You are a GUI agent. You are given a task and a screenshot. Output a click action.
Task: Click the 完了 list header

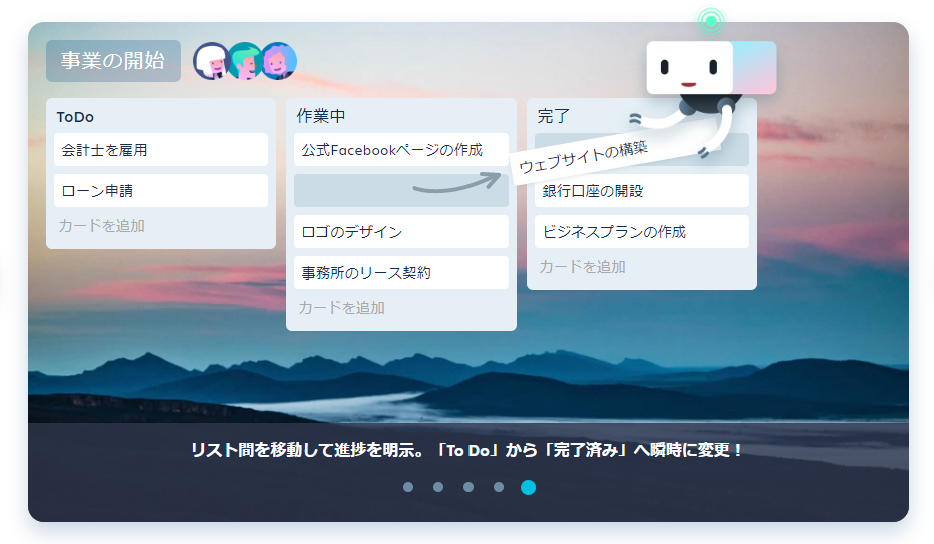(554, 116)
